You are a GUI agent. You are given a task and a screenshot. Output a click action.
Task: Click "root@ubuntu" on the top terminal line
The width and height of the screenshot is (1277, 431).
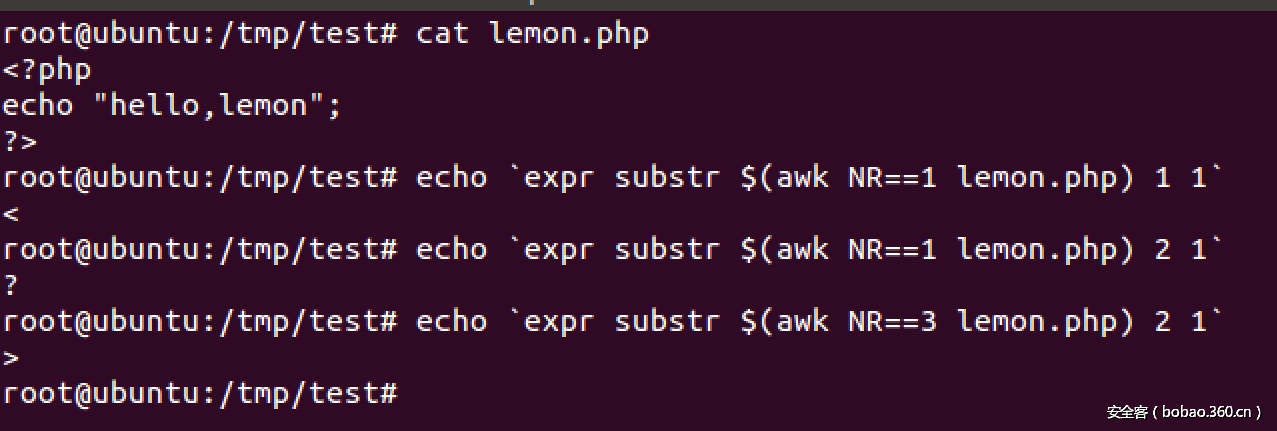click(x=101, y=34)
